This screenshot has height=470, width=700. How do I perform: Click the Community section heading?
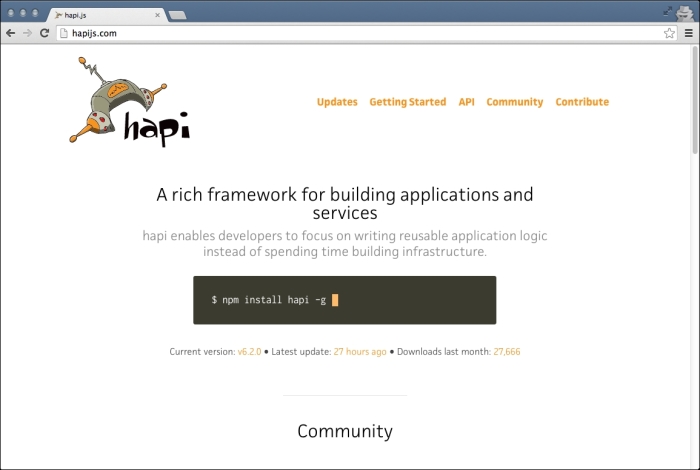345,431
